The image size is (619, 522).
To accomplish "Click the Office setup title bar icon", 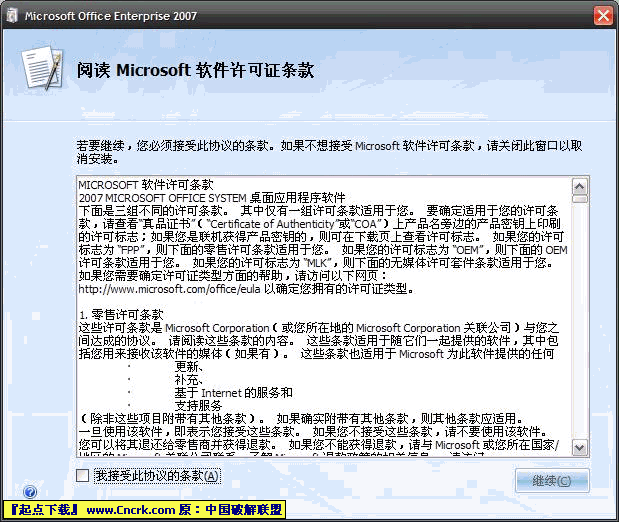I will click(x=12, y=16).
